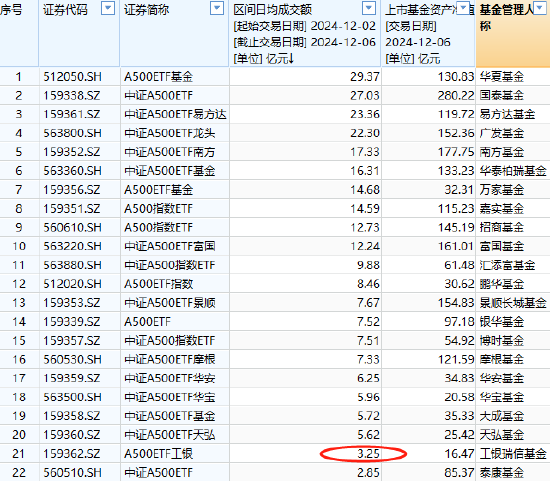Click code cell 563800.SH
This screenshot has width=550, height=481.
coord(72,133)
